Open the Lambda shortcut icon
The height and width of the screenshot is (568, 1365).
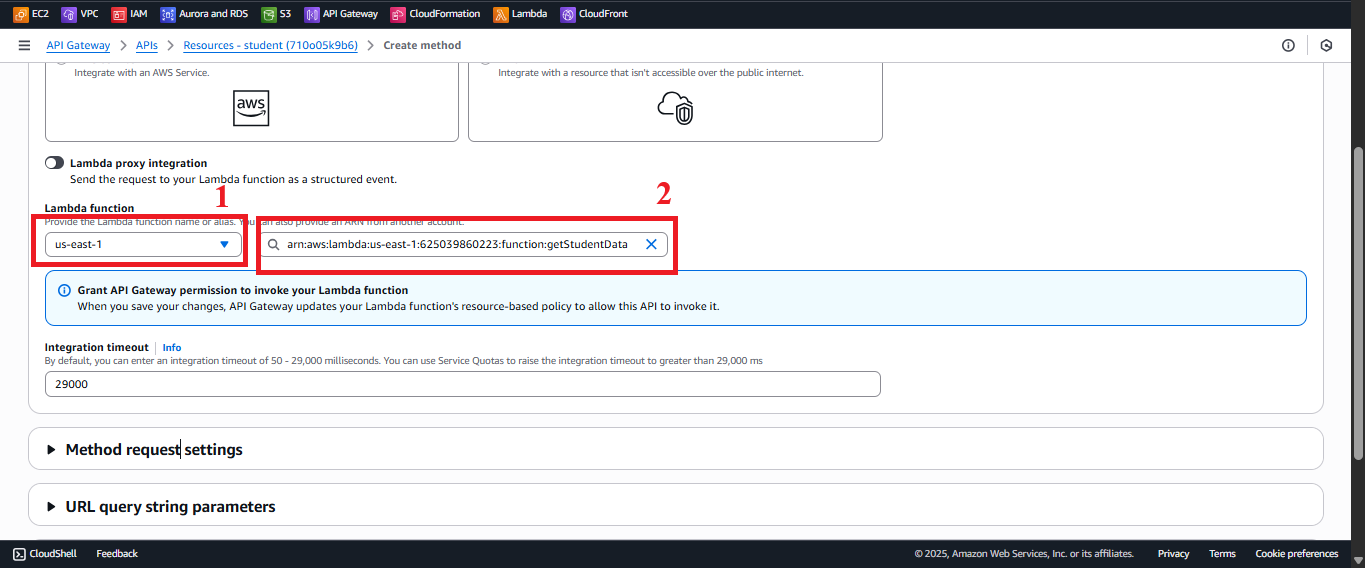500,14
